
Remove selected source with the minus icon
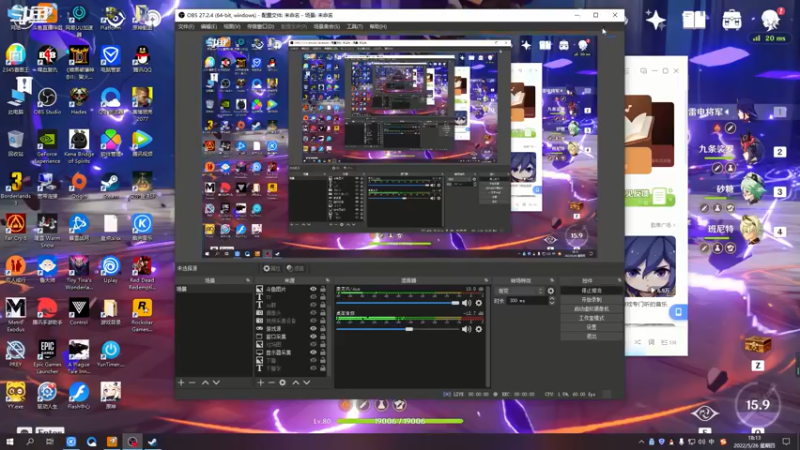[x=271, y=382]
